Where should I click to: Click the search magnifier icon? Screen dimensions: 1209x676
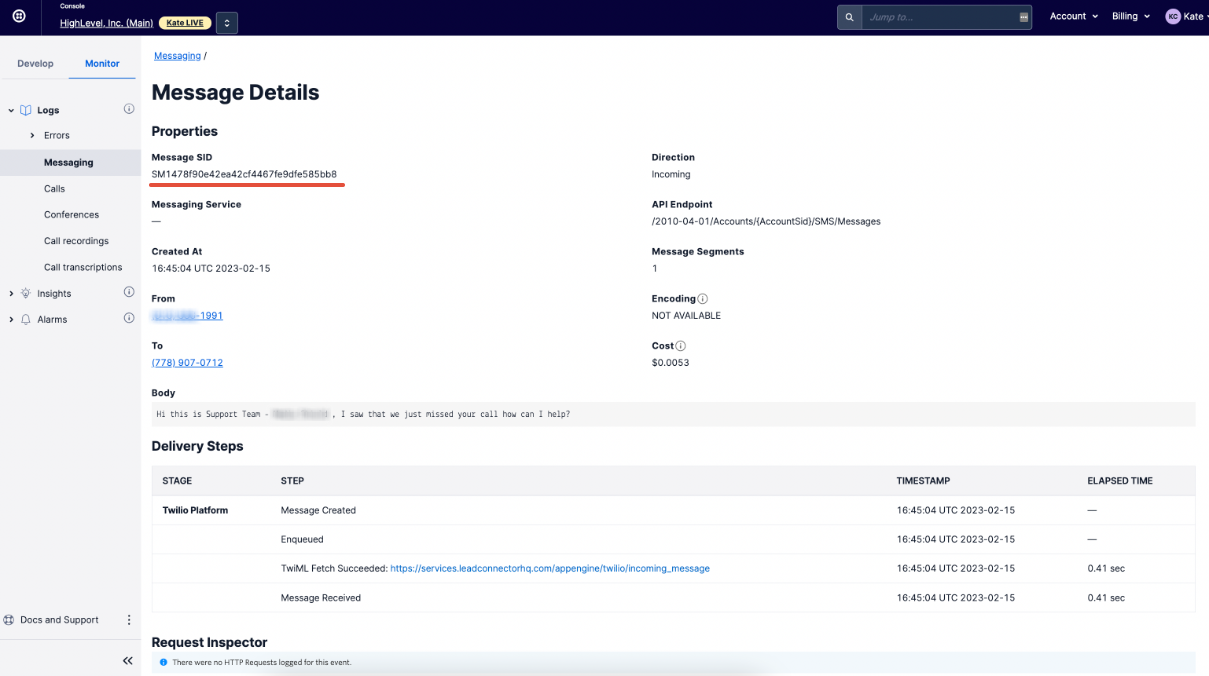tap(849, 17)
